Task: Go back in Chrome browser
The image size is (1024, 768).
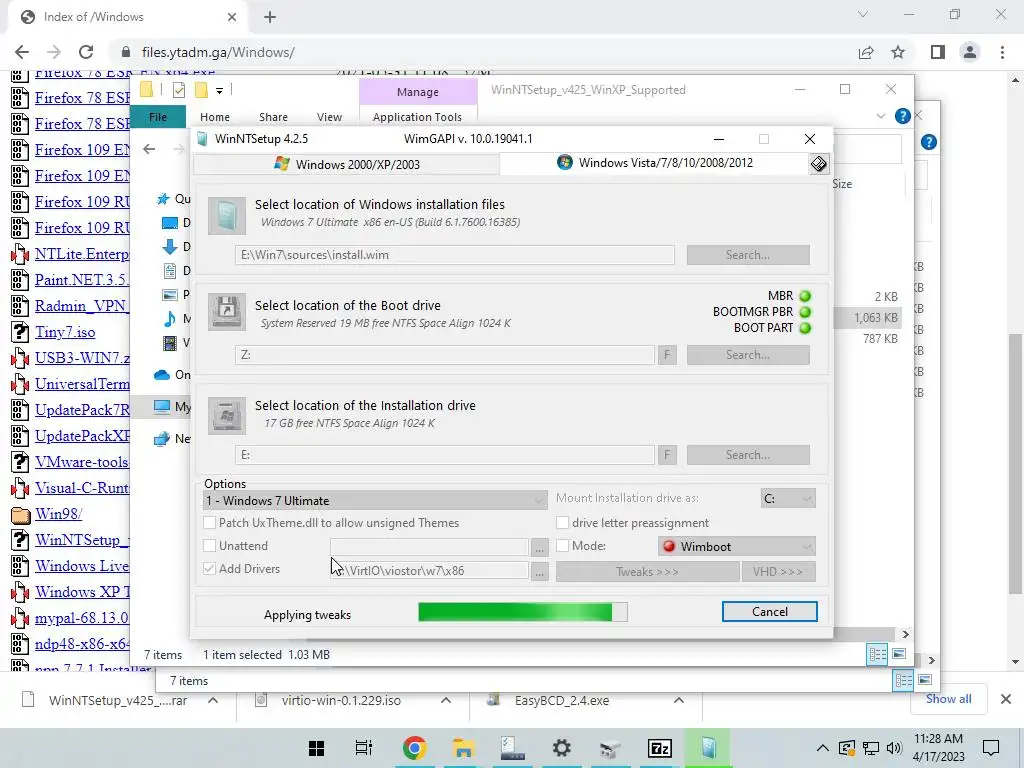Action: tap(22, 52)
